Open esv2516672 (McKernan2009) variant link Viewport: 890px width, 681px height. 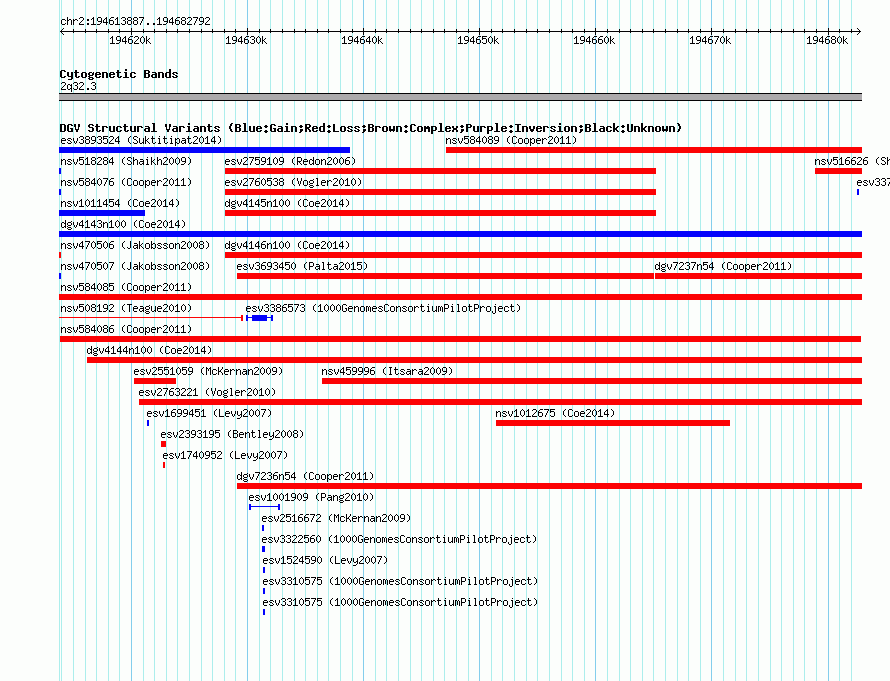pos(336,518)
